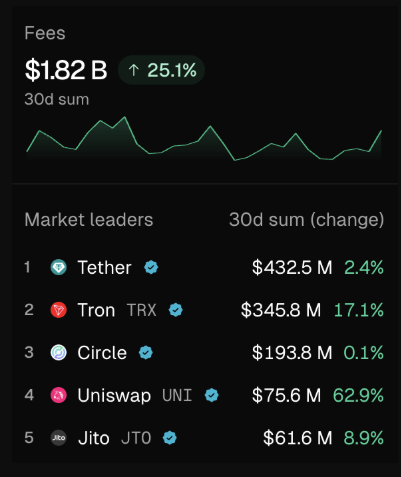Image resolution: width=401 pixels, height=477 pixels.
Task: Click the verified badge next to JTO
Action: (x=170, y=438)
